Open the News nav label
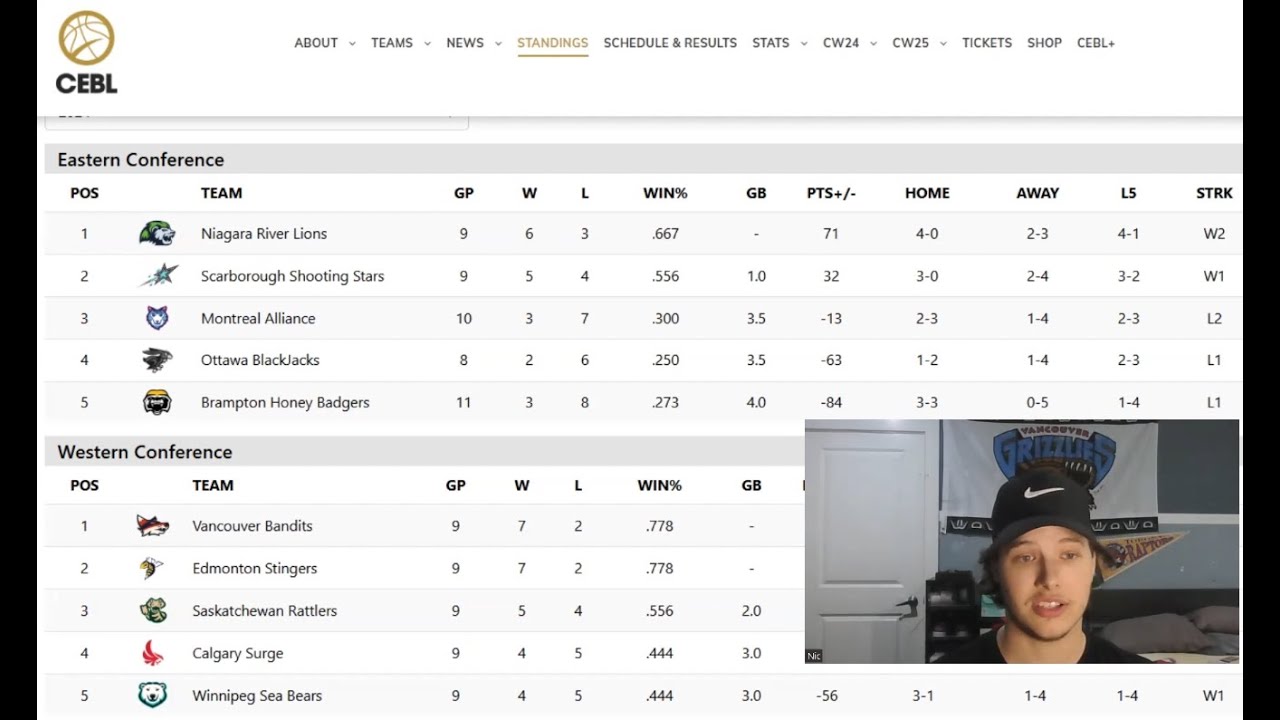Screen dimensions: 1280x720 point(465,43)
